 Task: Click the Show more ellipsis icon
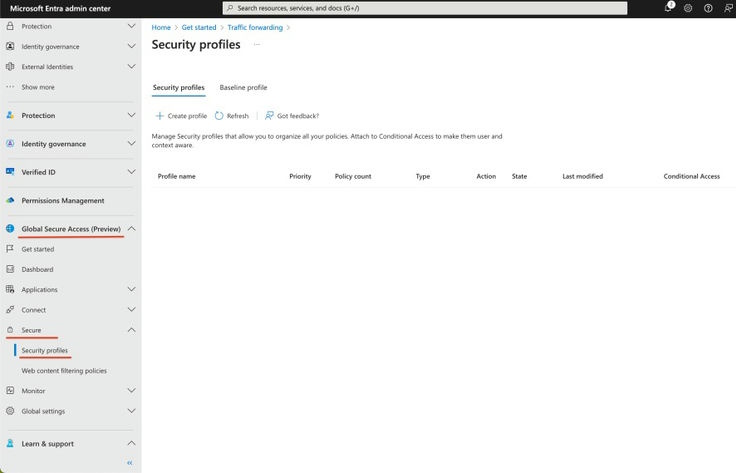pyautogui.click(x=10, y=87)
